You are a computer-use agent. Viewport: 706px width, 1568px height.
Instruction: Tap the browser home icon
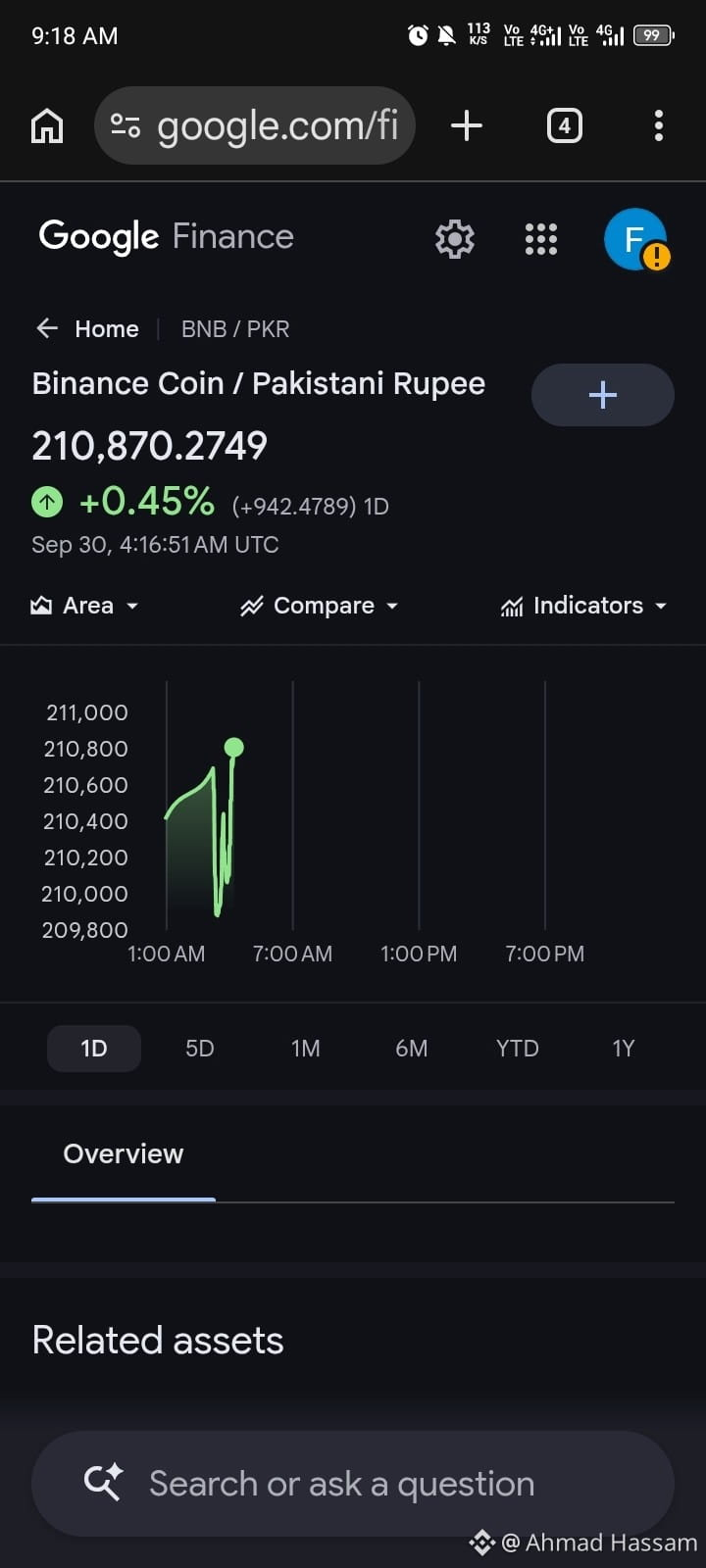pyautogui.click(x=47, y=125)
